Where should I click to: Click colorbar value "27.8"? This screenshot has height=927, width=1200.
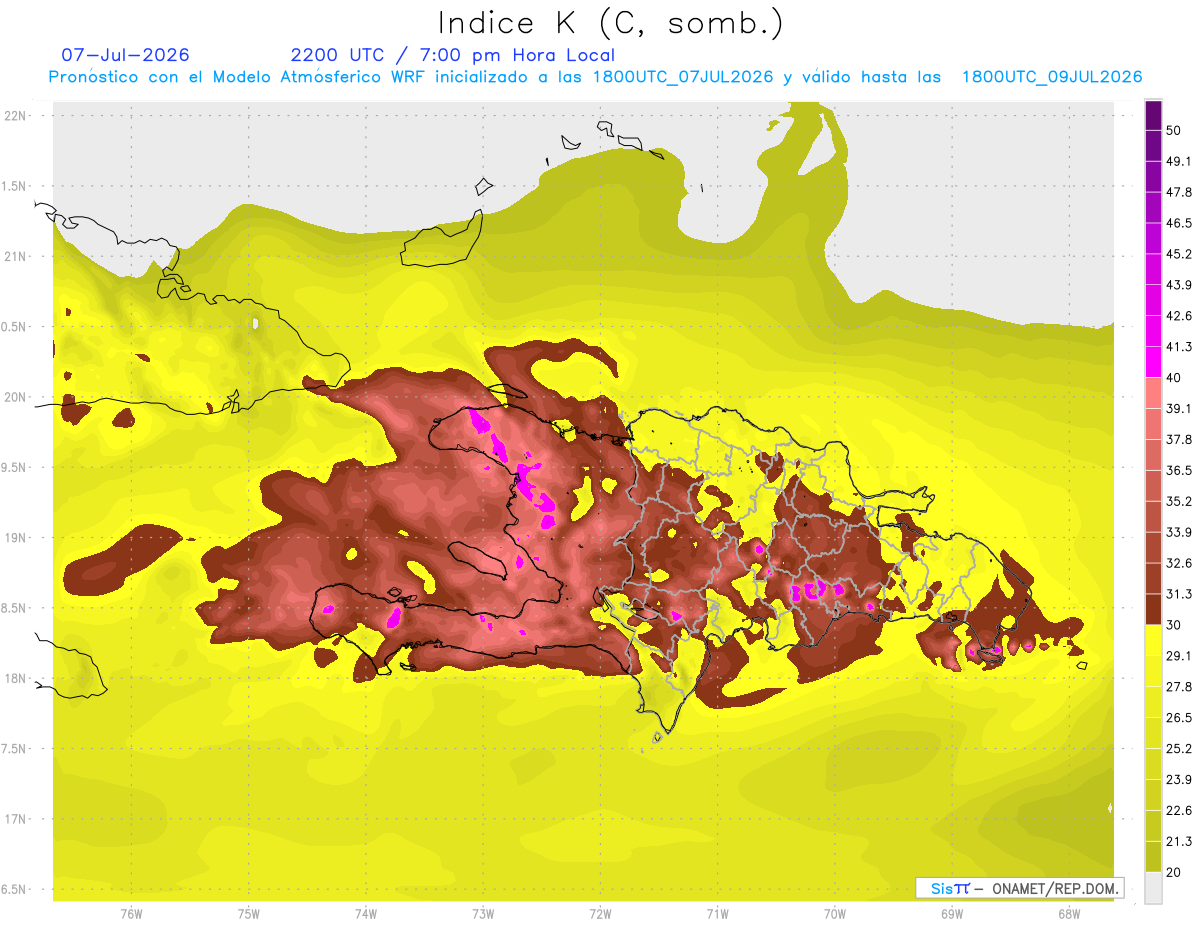1178,687
